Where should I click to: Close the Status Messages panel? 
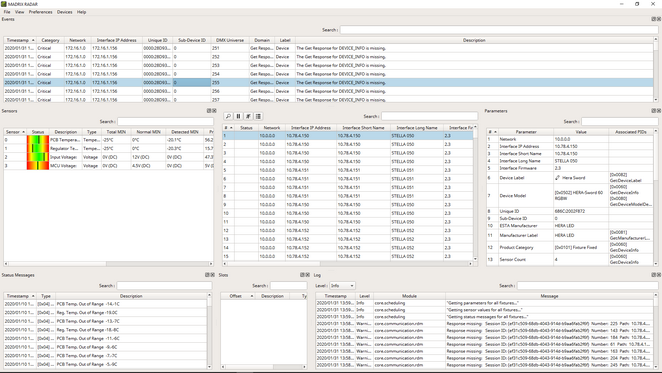click(212, 275)
